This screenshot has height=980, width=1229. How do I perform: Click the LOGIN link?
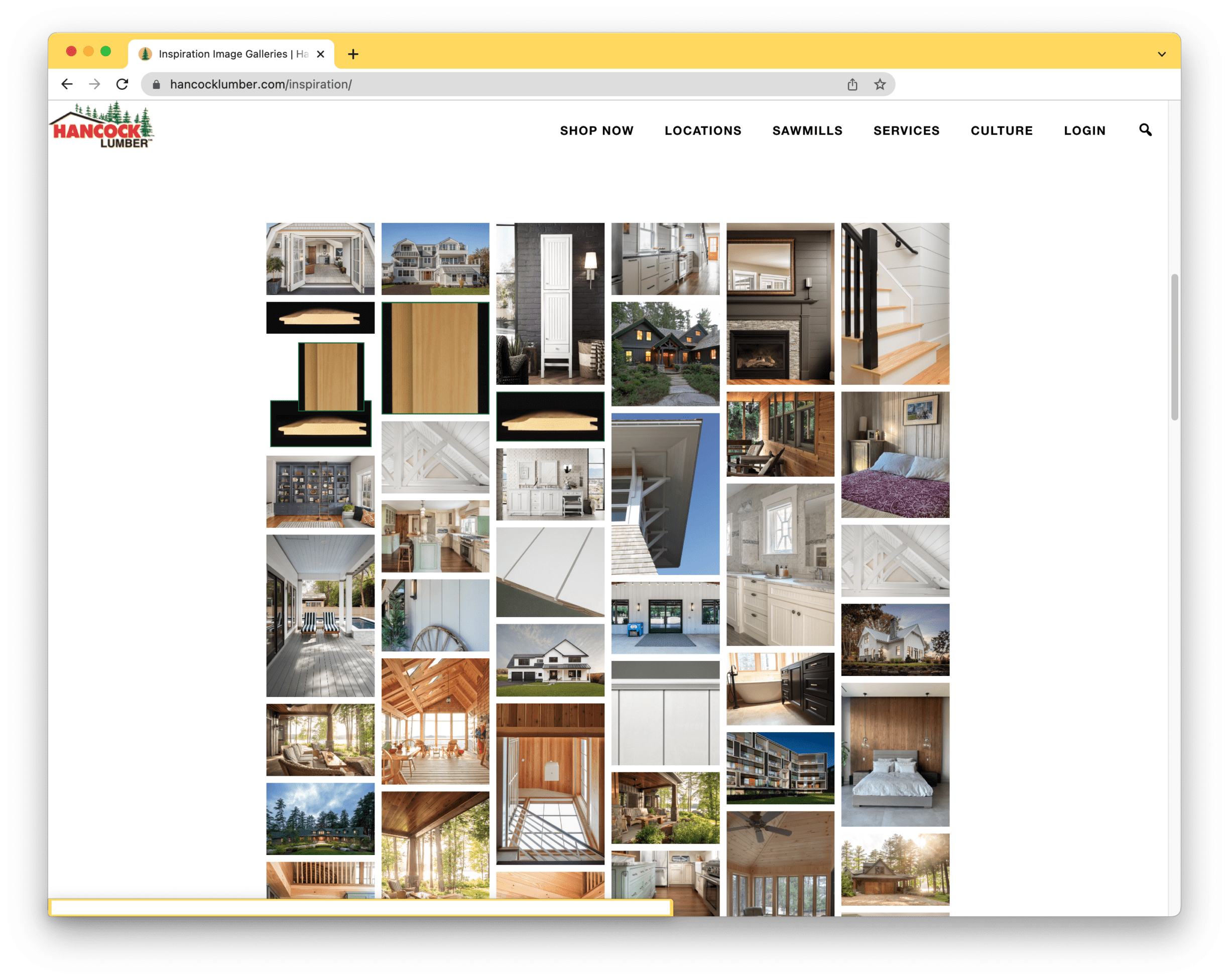pos(1084,130)
